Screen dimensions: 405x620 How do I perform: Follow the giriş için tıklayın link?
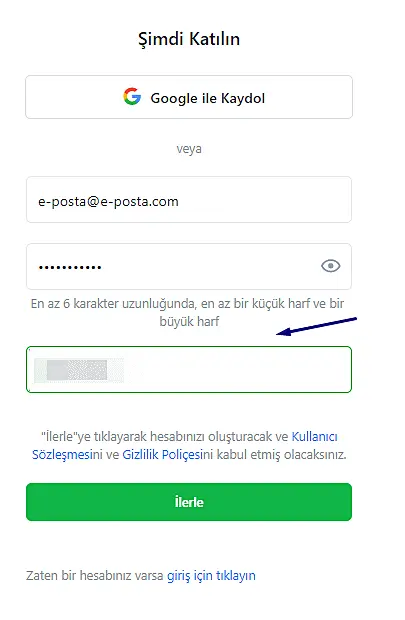point(211,576)
